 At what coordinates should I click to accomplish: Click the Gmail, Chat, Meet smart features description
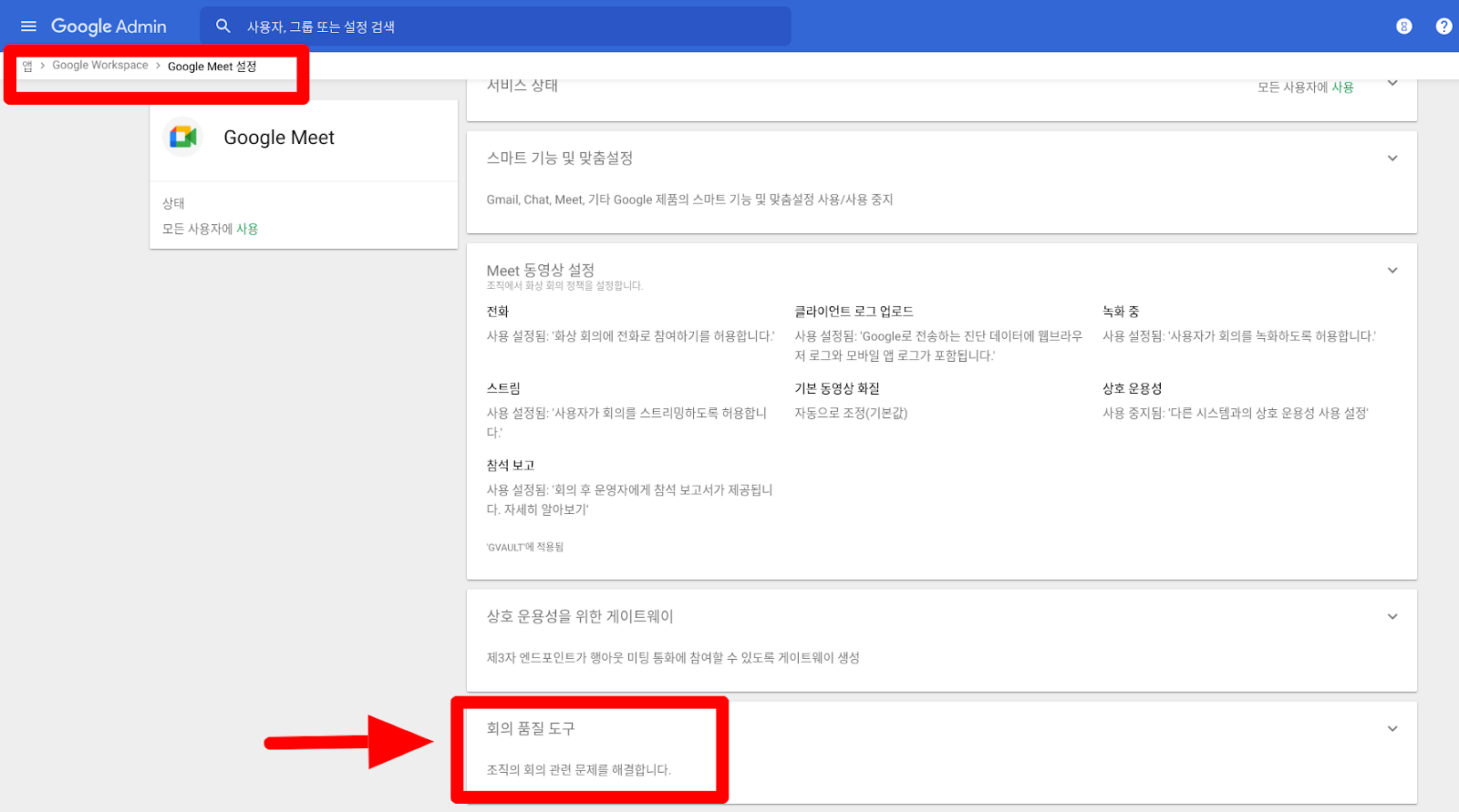[689, 200]
